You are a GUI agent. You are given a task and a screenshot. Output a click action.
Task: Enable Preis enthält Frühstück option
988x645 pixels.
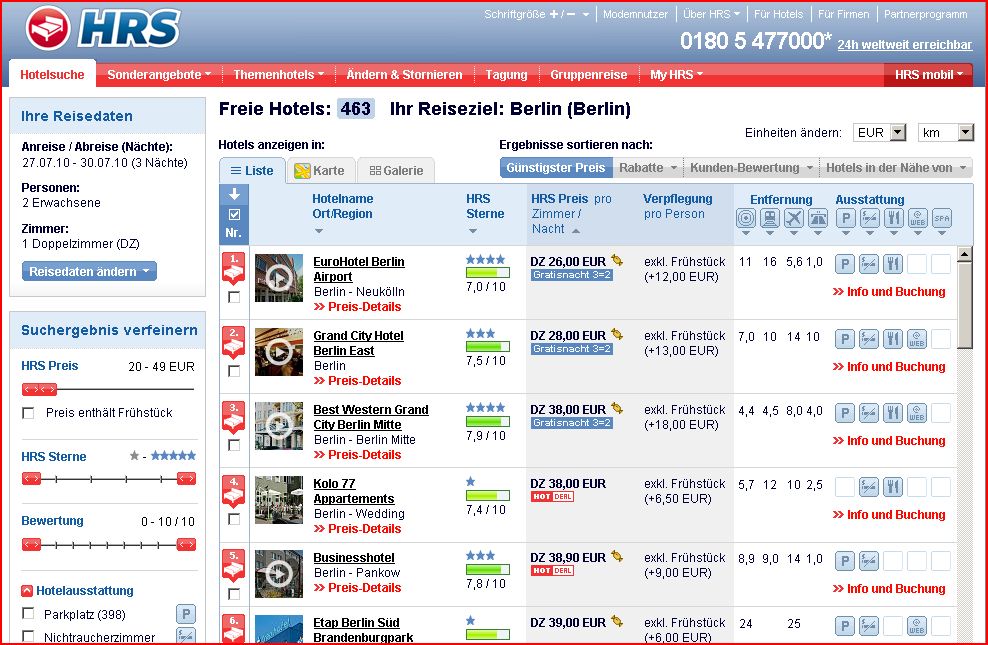(28, 413)
